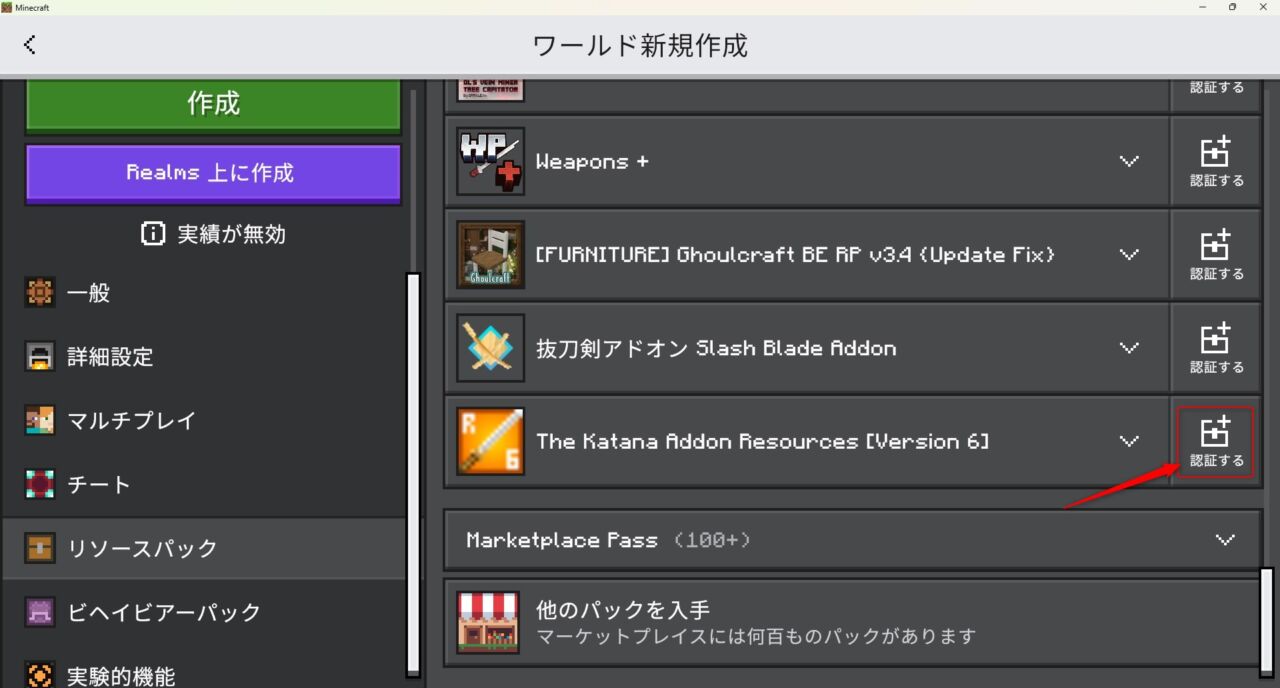Click the リソースパック sidebar icon
1280x688 pixels.
[x=39, y=548]
